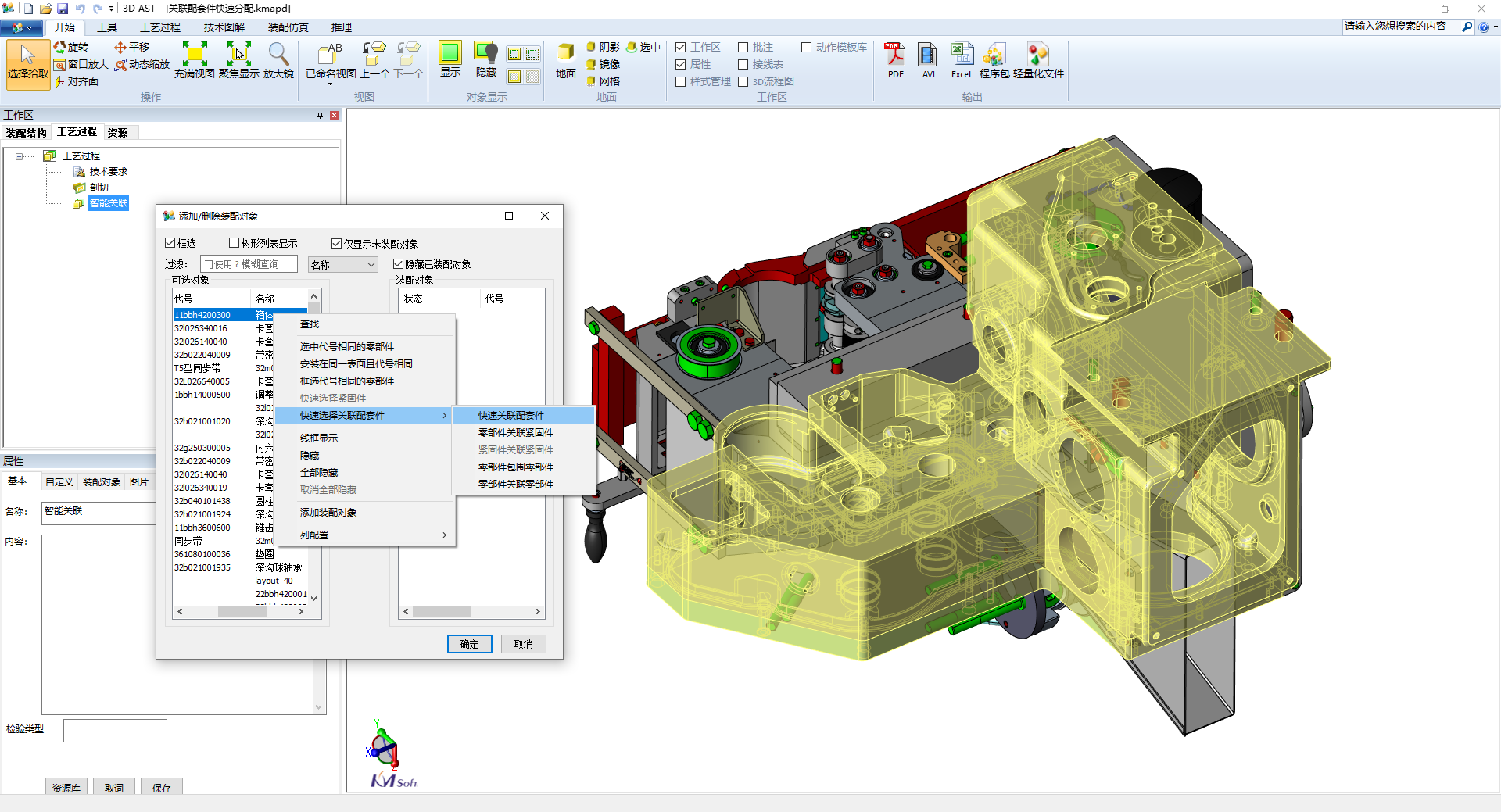Select the 旋转 rotate tool

(71, 47)
